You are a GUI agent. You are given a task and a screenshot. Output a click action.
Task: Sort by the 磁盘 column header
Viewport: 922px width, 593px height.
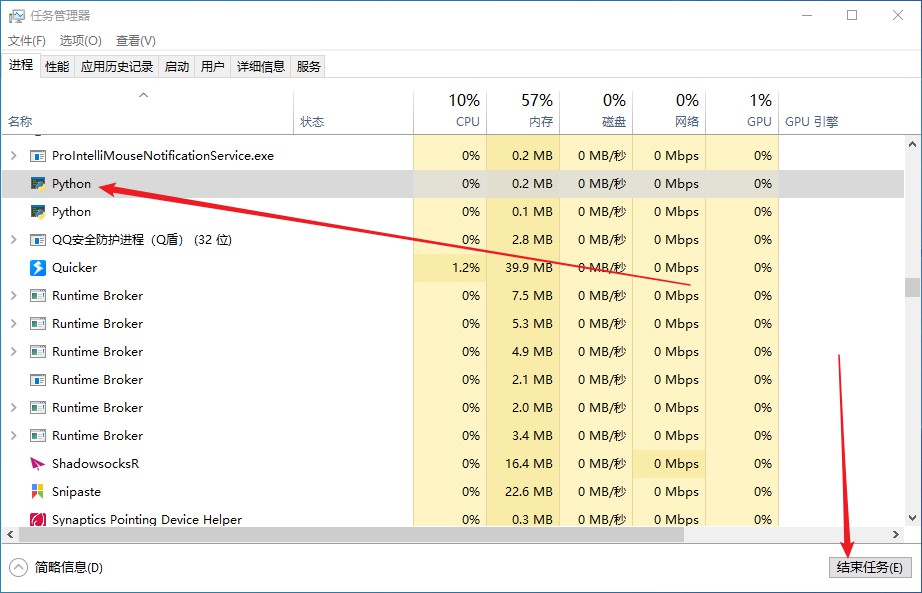point(596,113)
